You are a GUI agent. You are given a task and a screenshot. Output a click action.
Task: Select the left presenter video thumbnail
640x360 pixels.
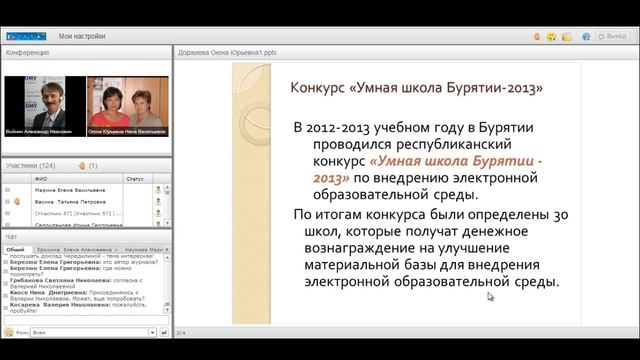coord(45,106)
